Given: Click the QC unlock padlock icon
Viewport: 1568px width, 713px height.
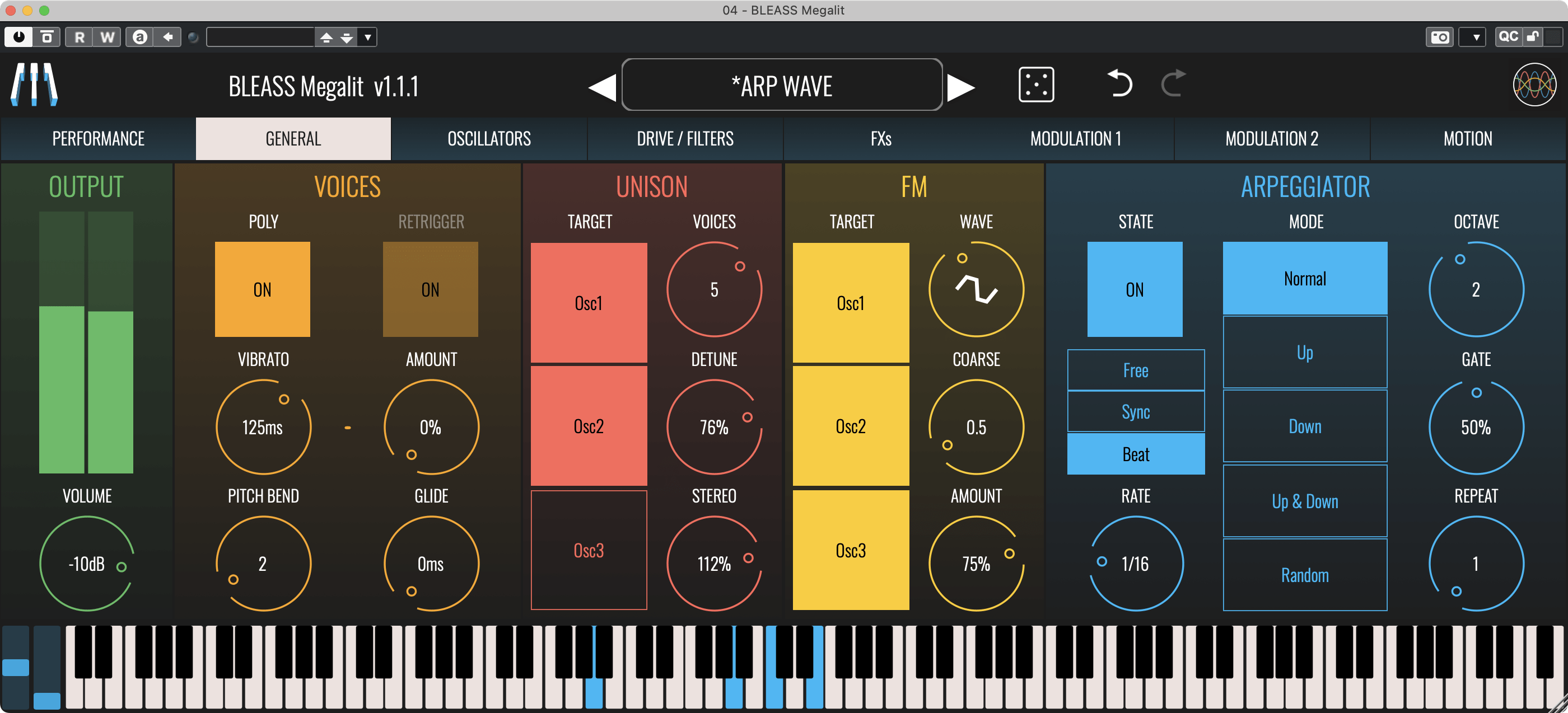Looking at the screenshot, I should [x=1533, y=37].
